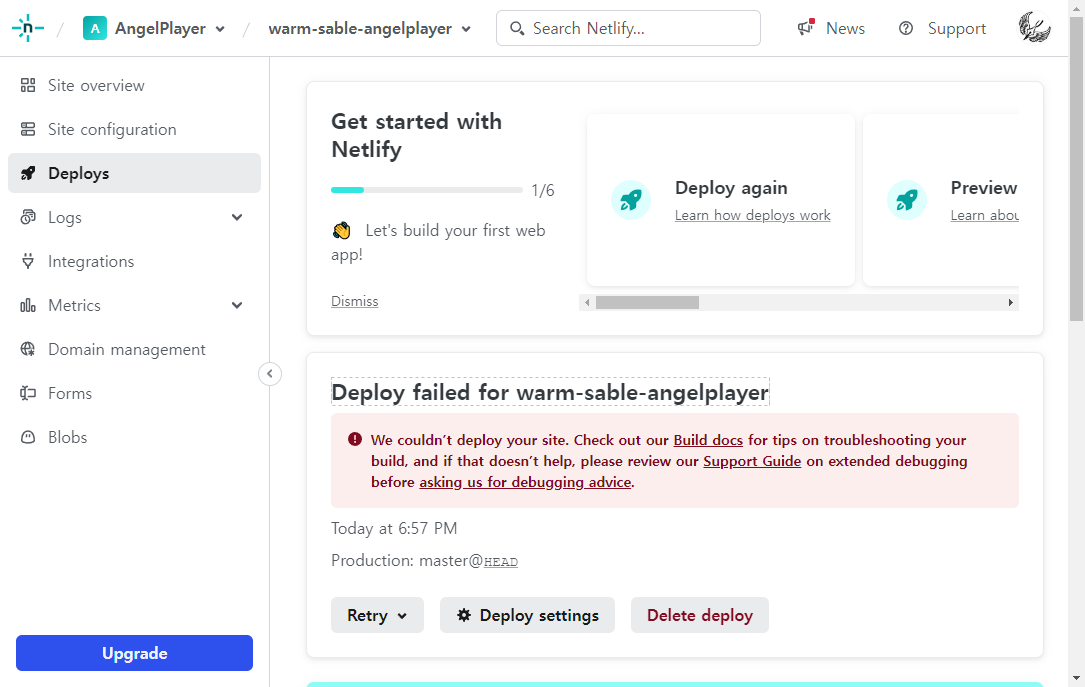
Task: Click the Delete deploy button
Action: (700, 615)
